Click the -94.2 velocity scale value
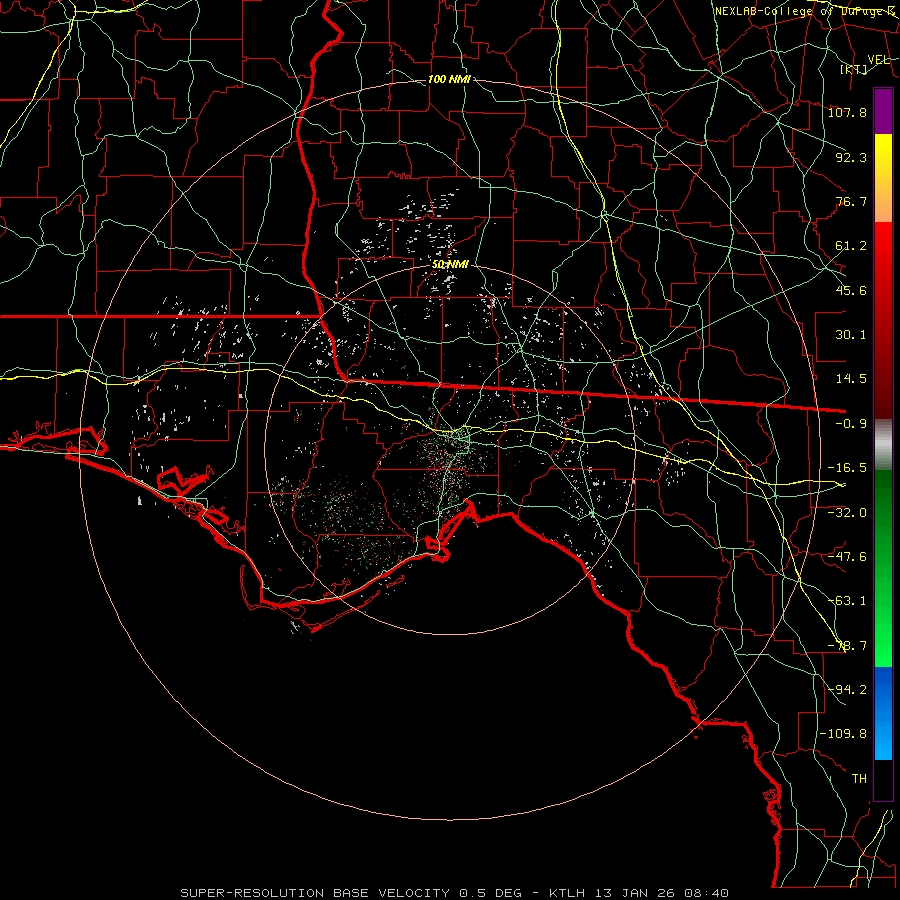 (847, 689)
